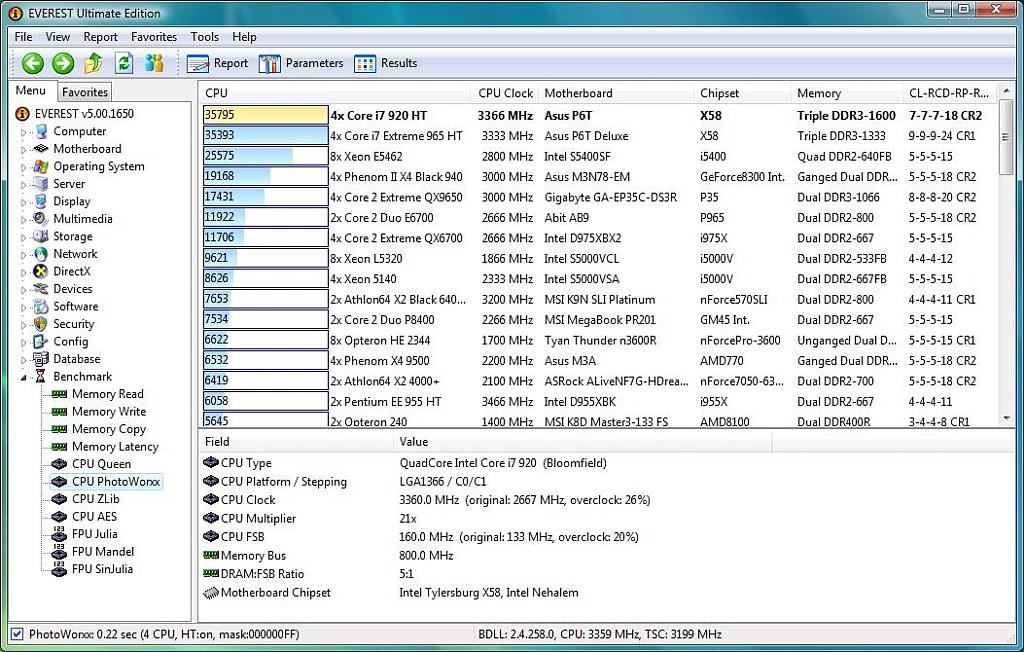The height and width of the screenshot is (652, 1024).
Task: Click the green Forward arrow icon
Action: [63, 63]
